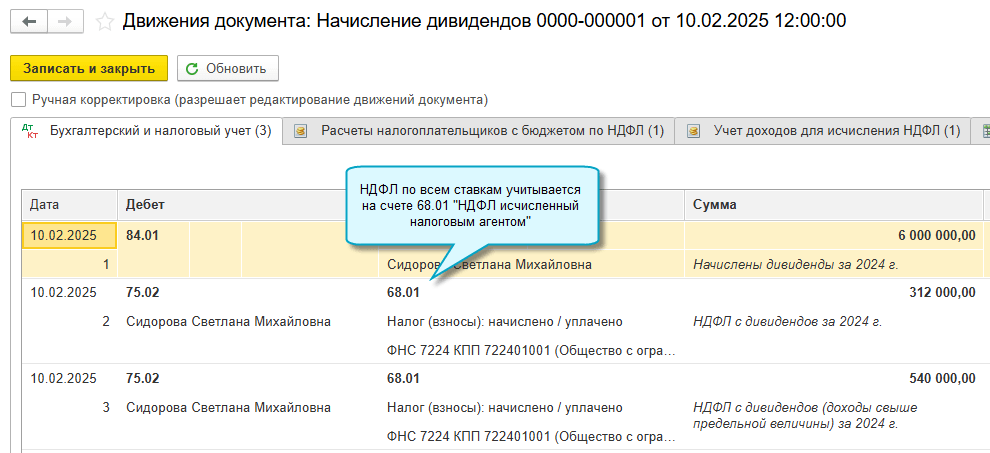Open Бухгалтерский и налоговый учет (3) tab
The image size is (990, 453).
[x=146, y=131]
